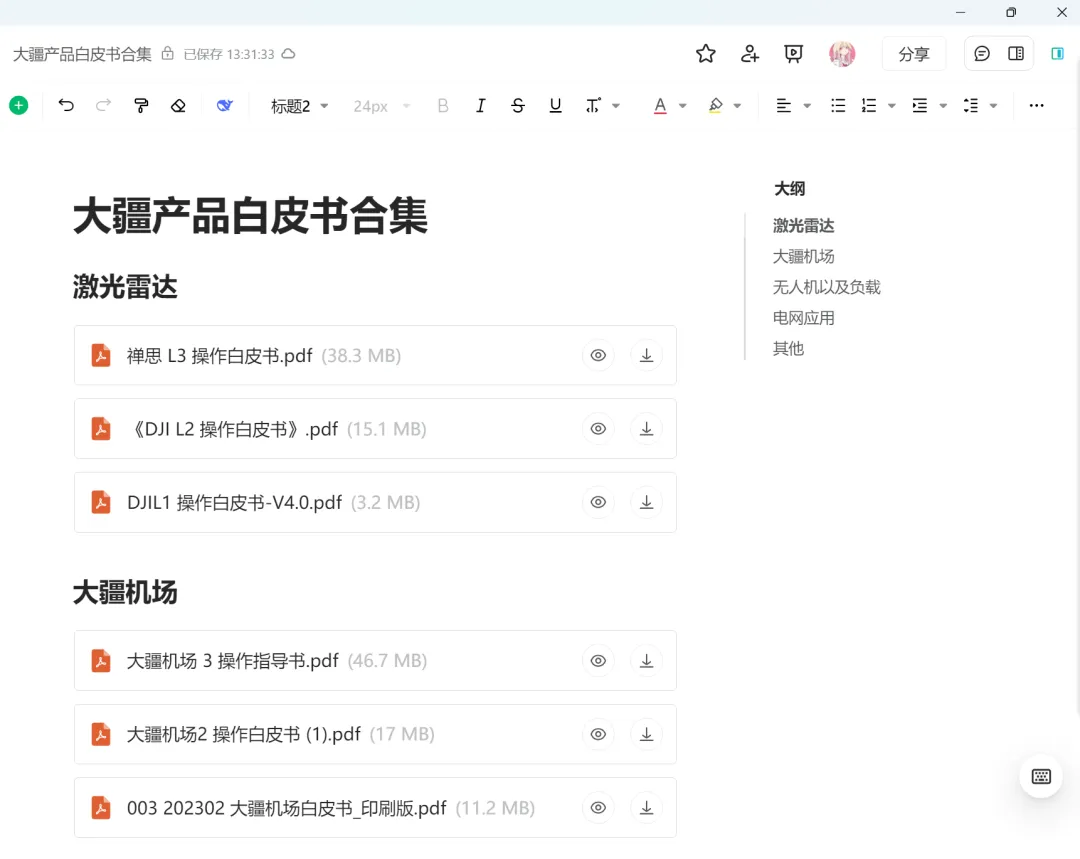
Task: Jump to 无人机以及负载 in outline
Action: (x=827, y=287)
